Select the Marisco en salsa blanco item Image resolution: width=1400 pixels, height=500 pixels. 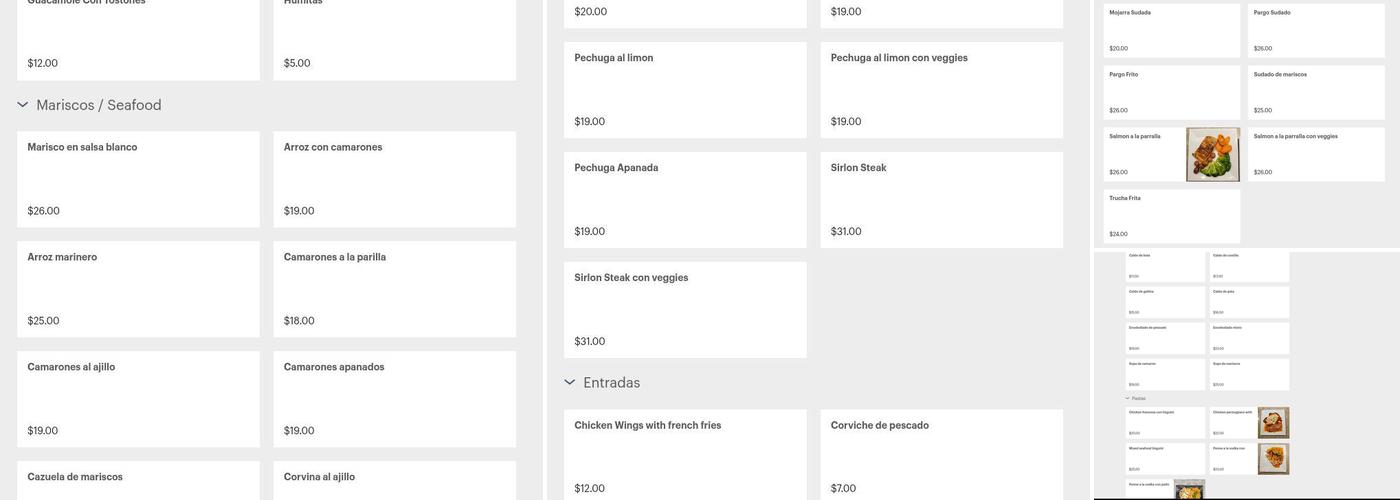coord(138,179)
